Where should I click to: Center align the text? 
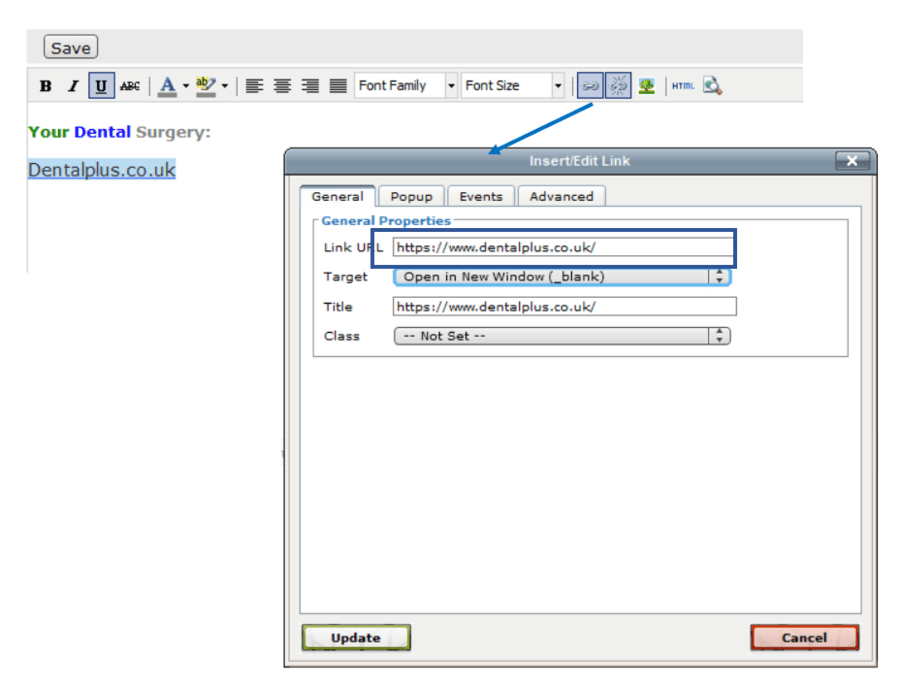coord(283,86)
